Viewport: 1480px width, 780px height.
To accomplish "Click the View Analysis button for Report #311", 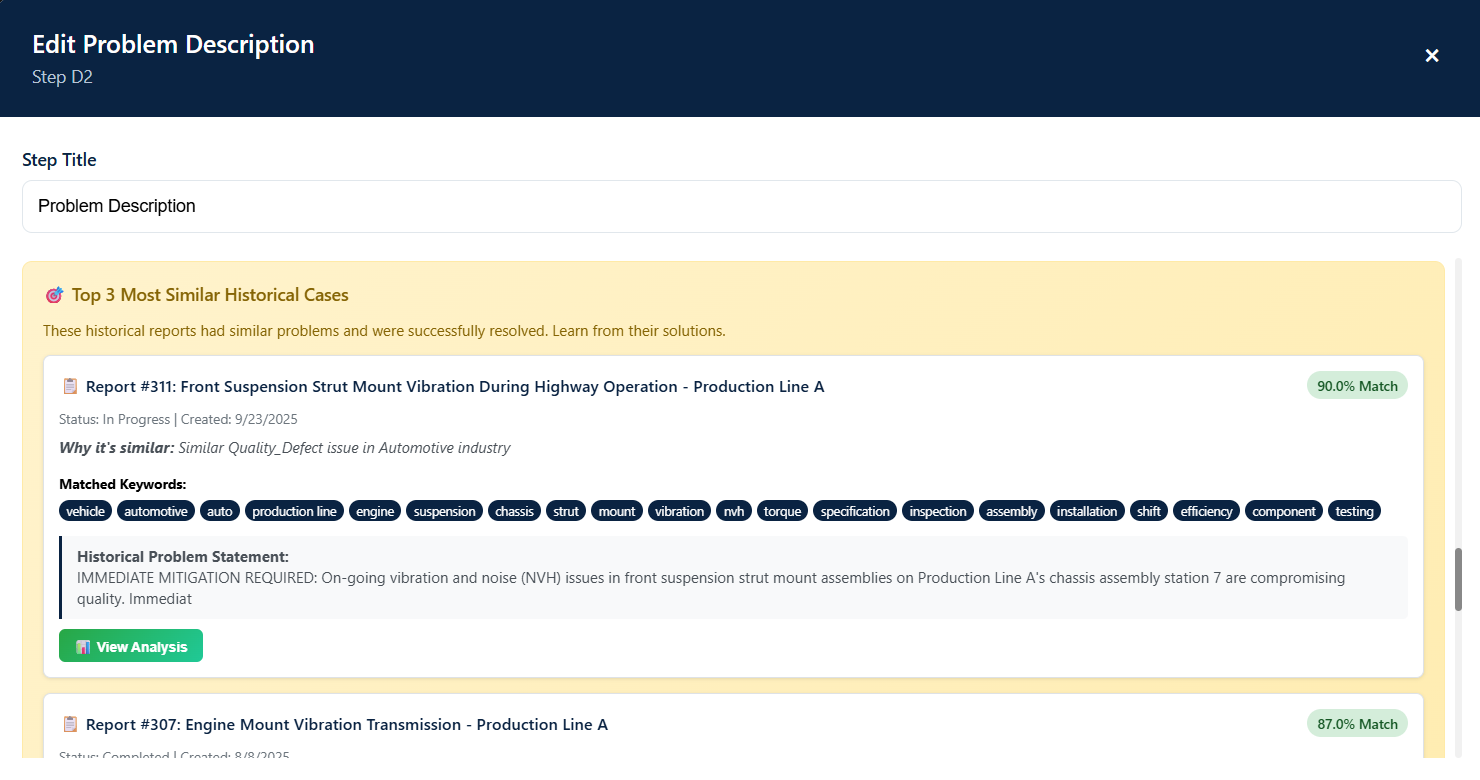I will [131, 646].
